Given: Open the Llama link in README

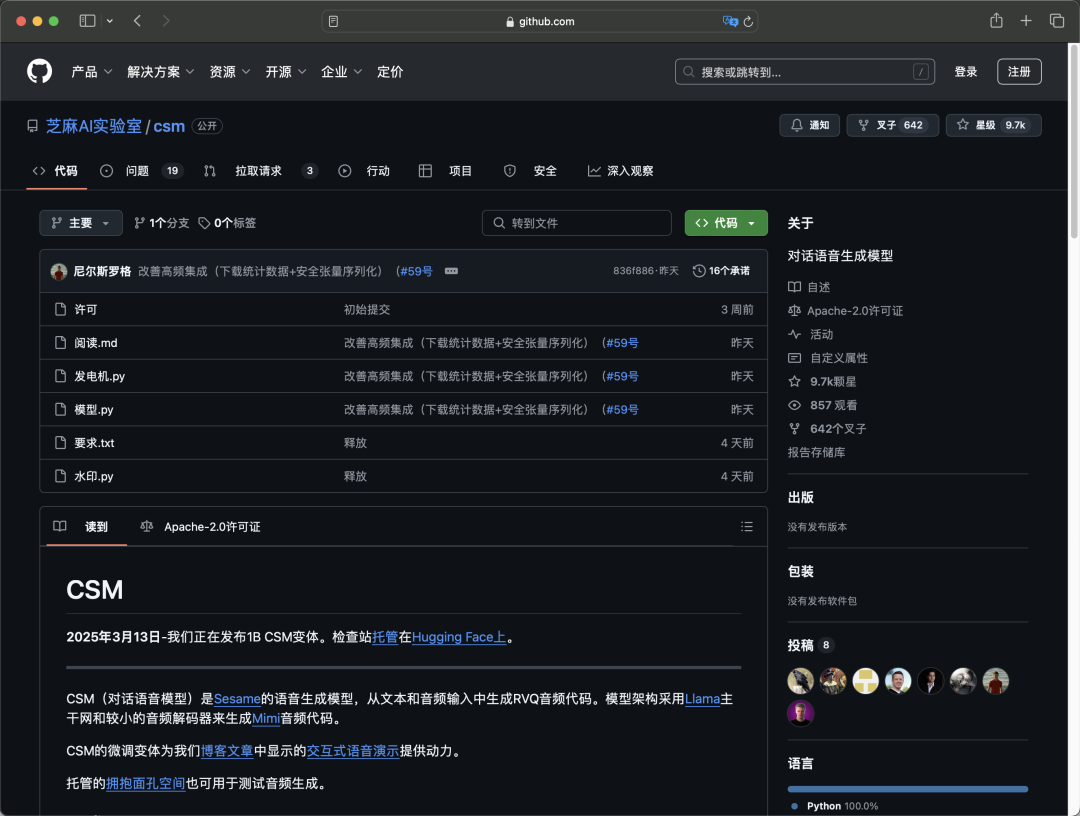Looking at the screenshot, I should click(702, 699).
